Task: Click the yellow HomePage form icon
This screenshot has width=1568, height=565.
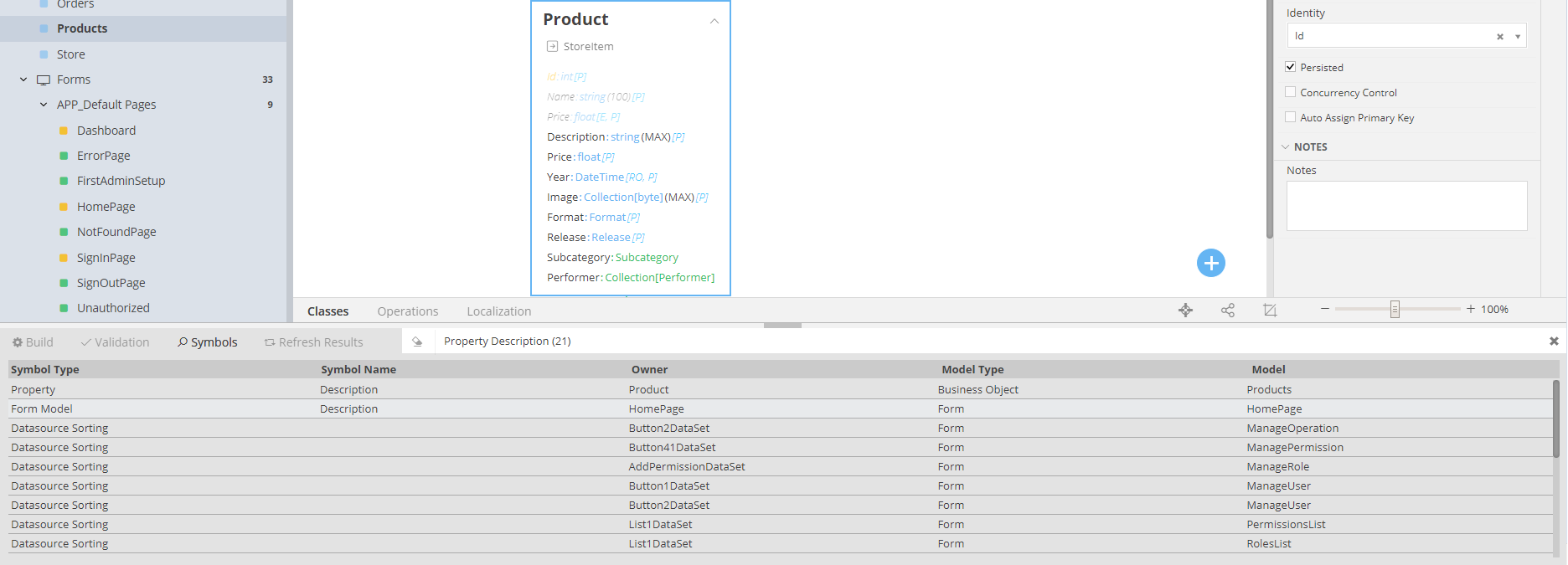Action: coord(64,207)
